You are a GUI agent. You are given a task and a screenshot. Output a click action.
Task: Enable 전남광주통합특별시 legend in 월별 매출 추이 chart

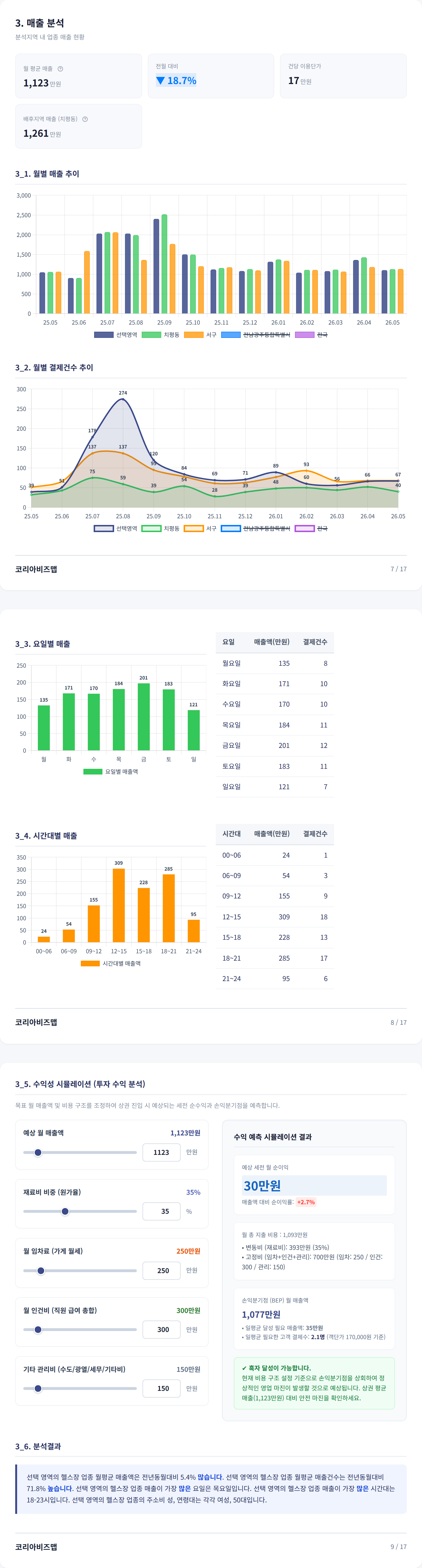256,335
